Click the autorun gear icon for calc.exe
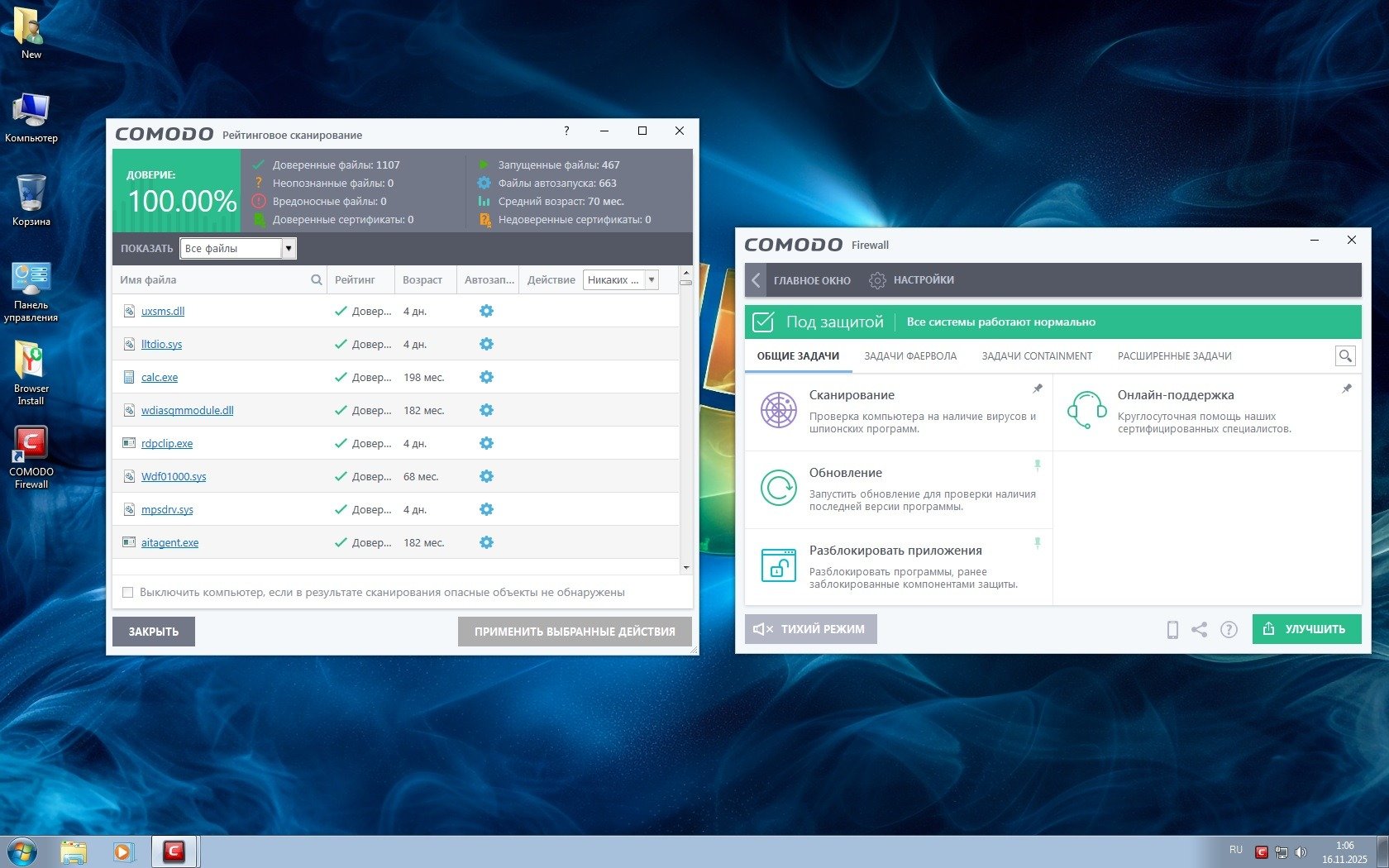Viewport: 1389px width, 868px height. (x=486, y=377)
